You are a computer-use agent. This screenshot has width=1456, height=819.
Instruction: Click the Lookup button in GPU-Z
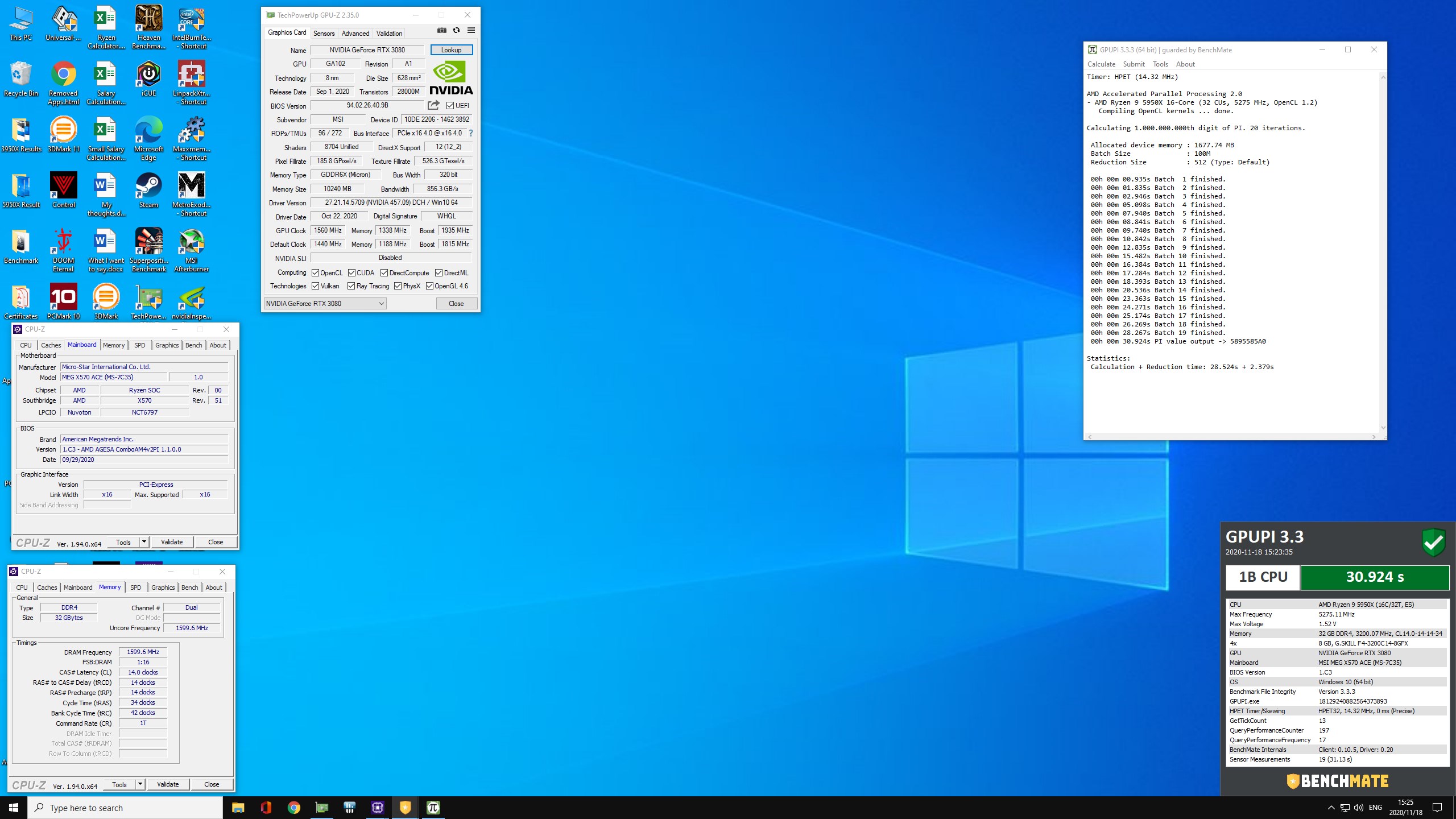451,50
